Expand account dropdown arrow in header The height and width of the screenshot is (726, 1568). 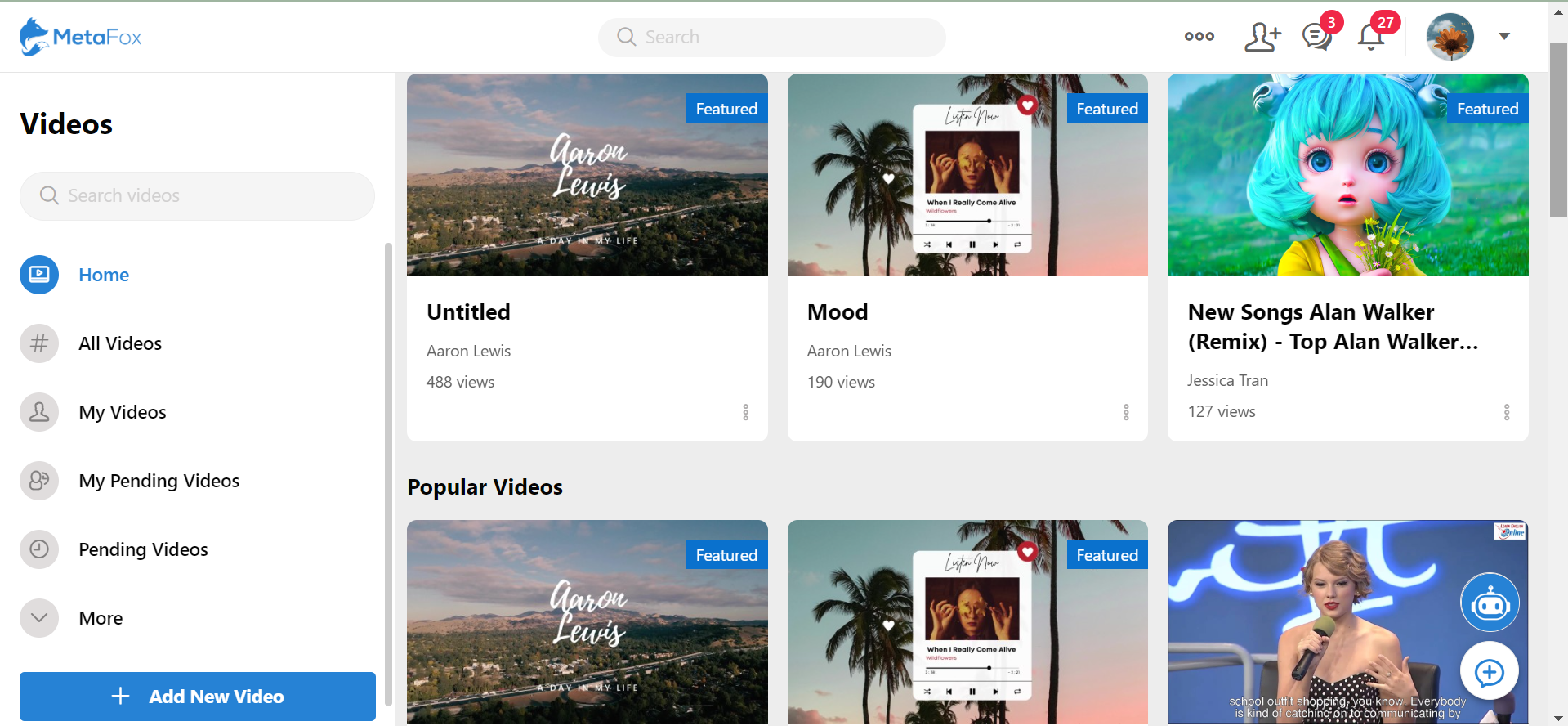(1504, 36)
